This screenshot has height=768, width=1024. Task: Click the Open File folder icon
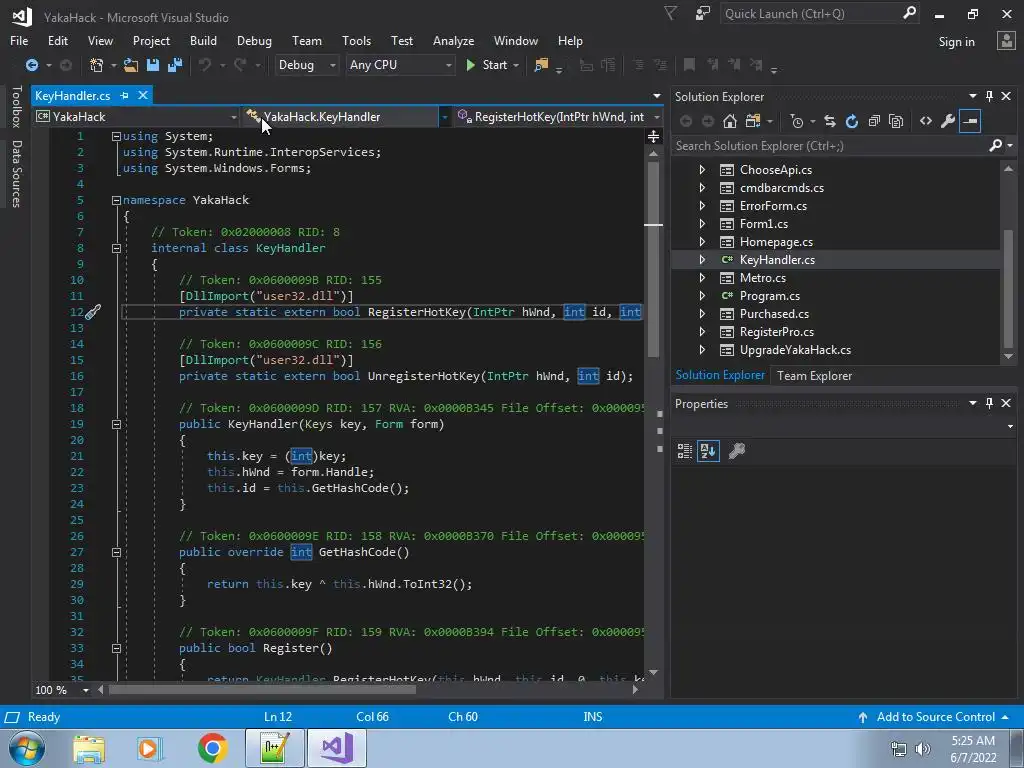point(131,65)
